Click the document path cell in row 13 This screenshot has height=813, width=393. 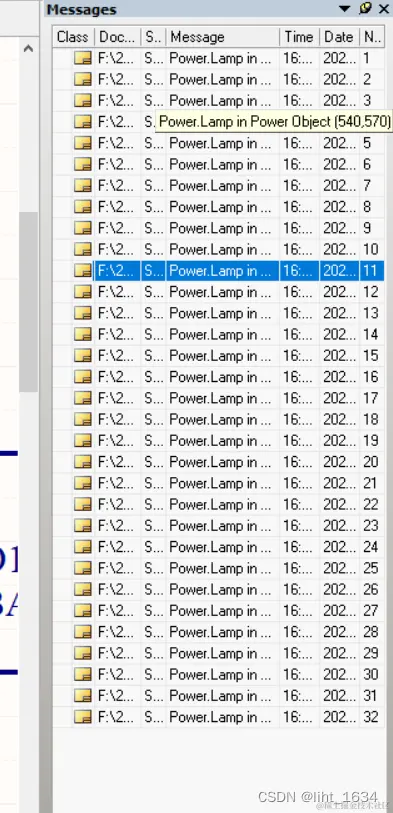tap(117, 314)
